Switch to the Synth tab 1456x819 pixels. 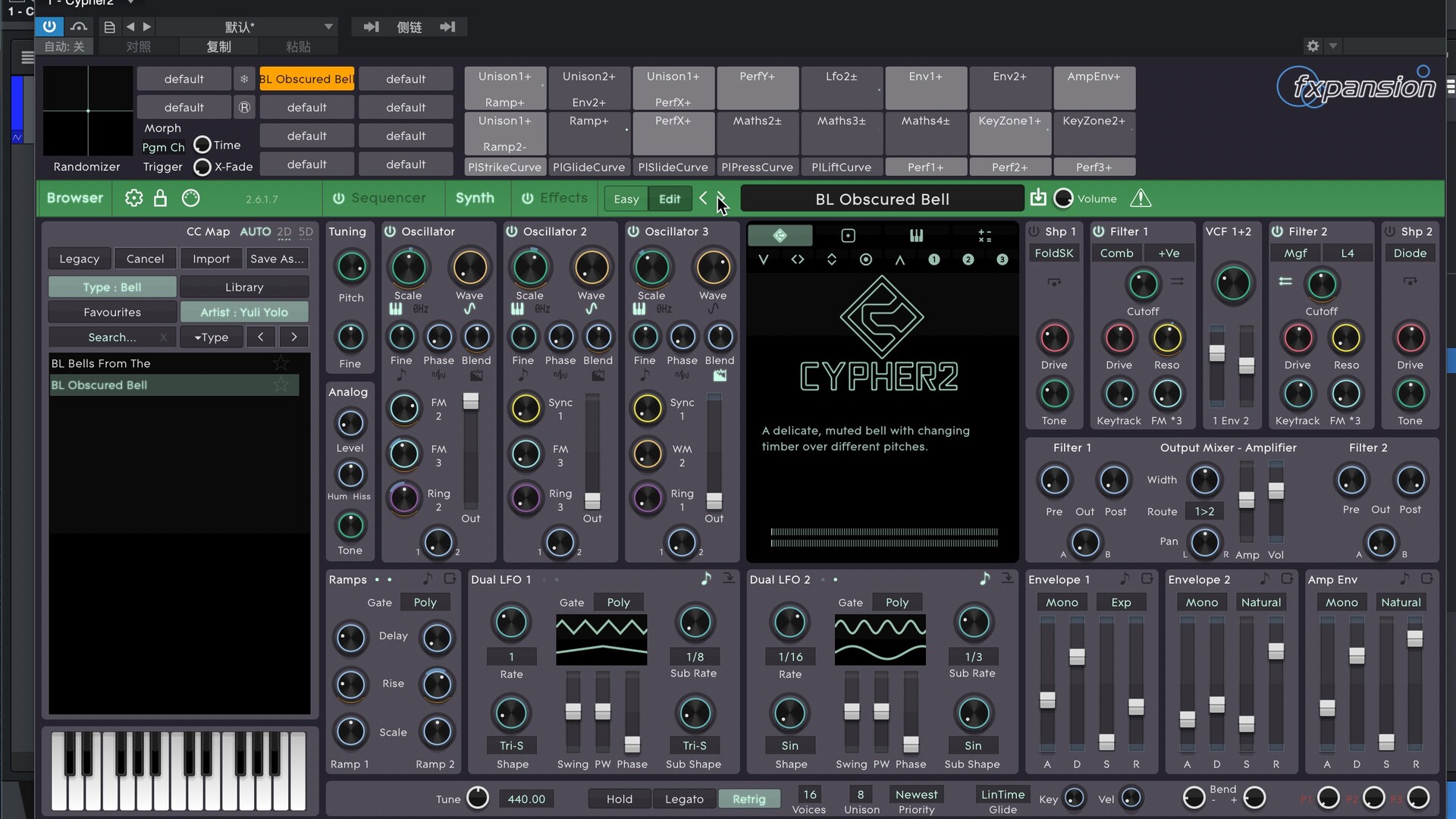[x=475, y=198]
